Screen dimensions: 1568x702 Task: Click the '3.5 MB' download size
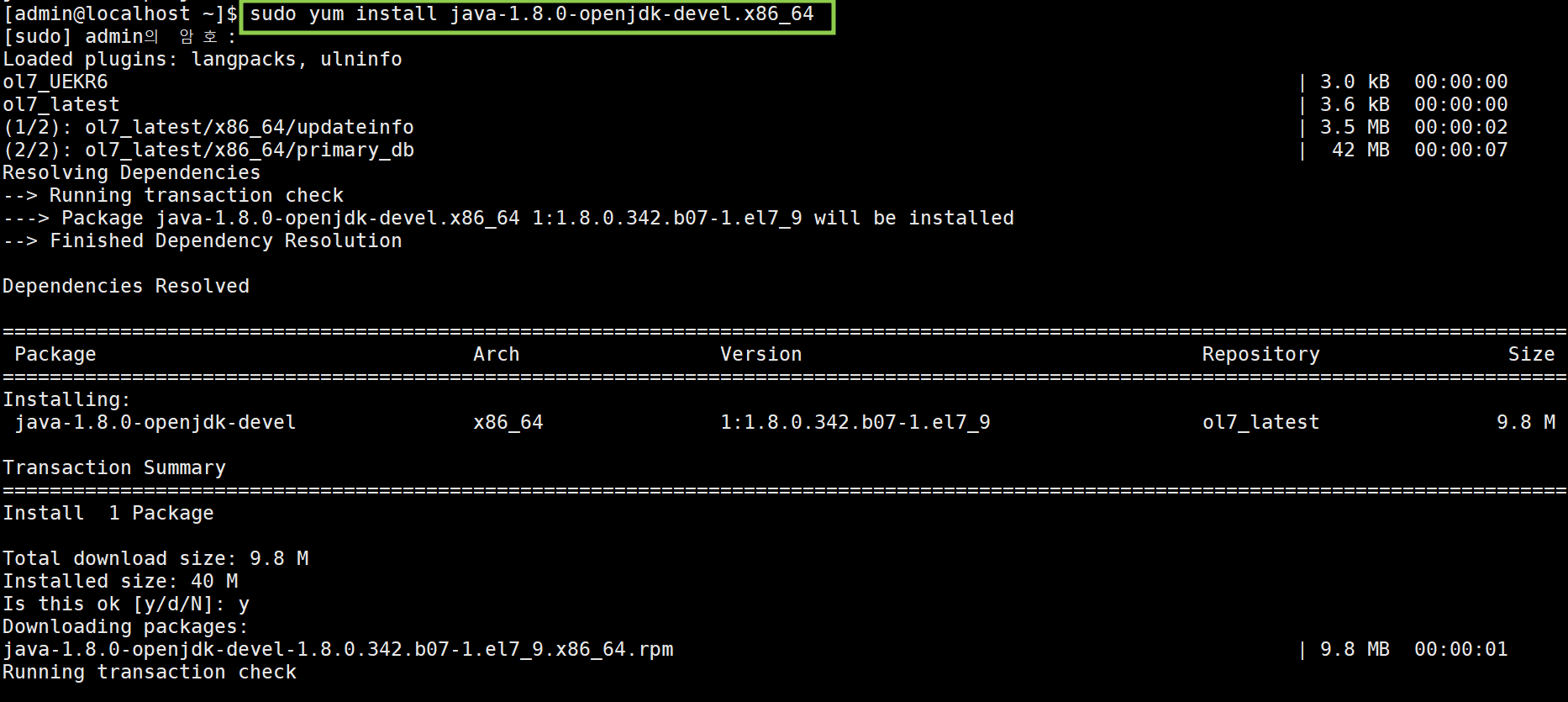[1355, 128]
